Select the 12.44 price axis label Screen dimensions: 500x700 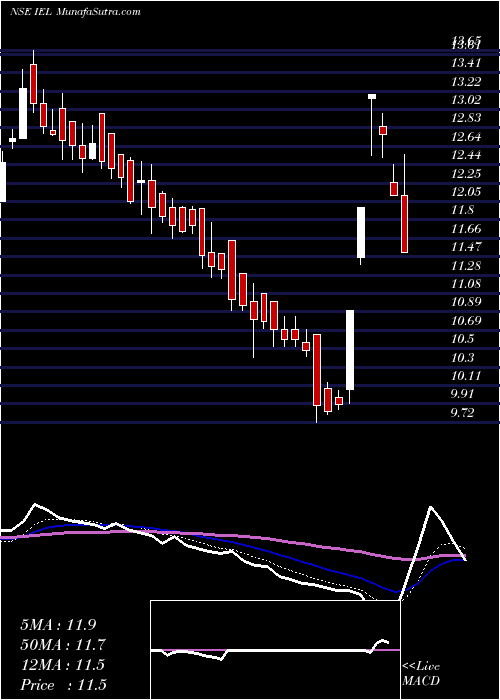[466, 155]
